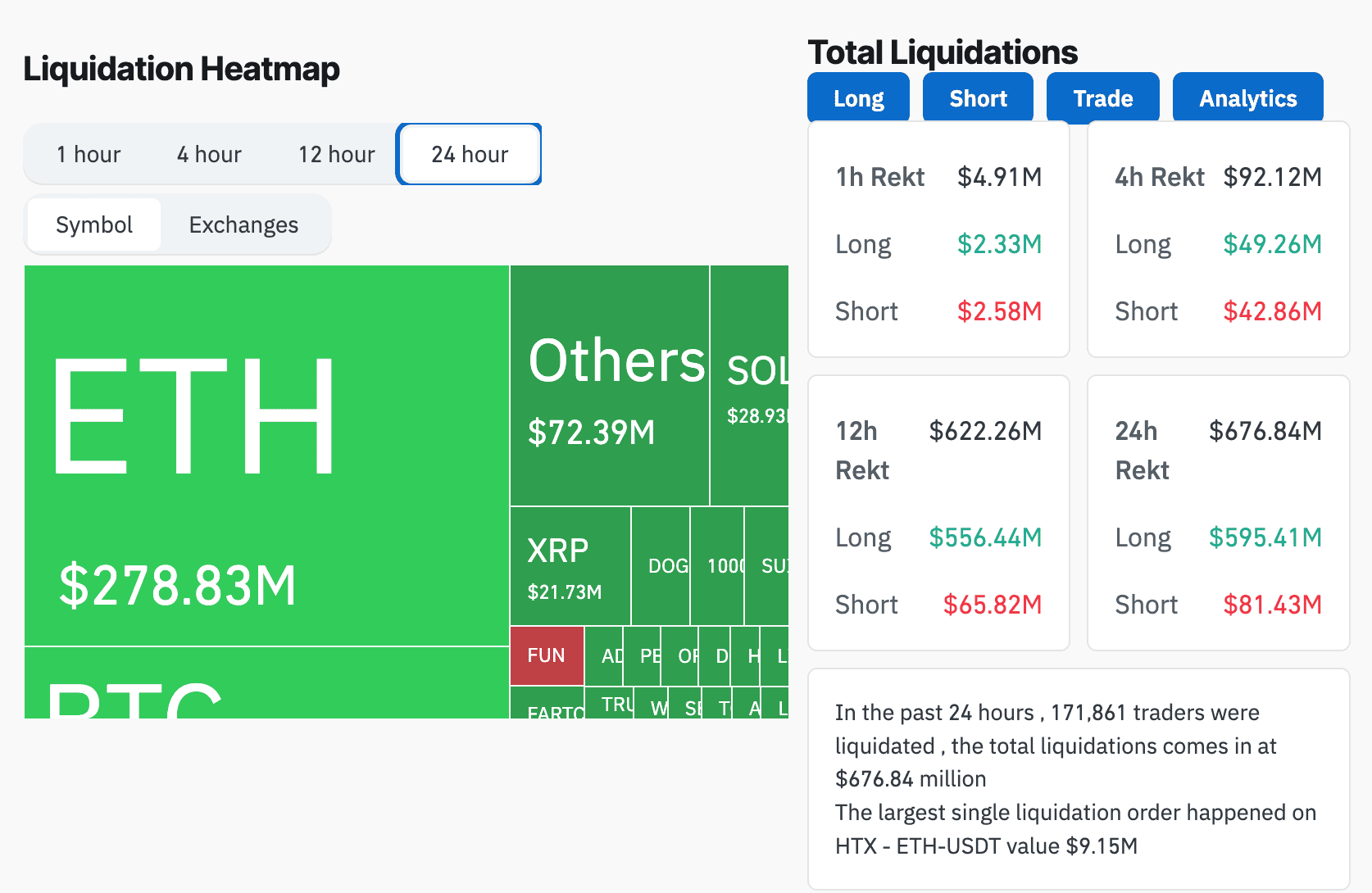Viewport: 1372px width, 893px height.
Task: Select the Others heatmap block
Action: tap(609, 385)
